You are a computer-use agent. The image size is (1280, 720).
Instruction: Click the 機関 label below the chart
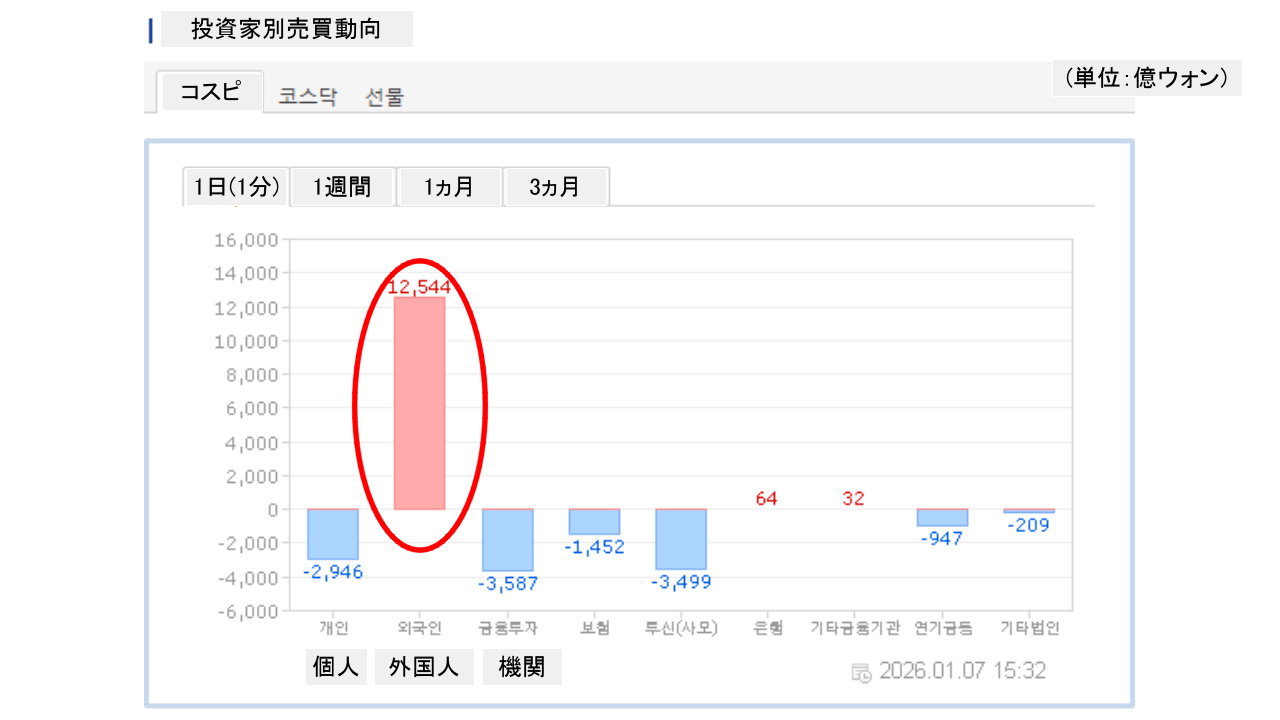(522, 667)
